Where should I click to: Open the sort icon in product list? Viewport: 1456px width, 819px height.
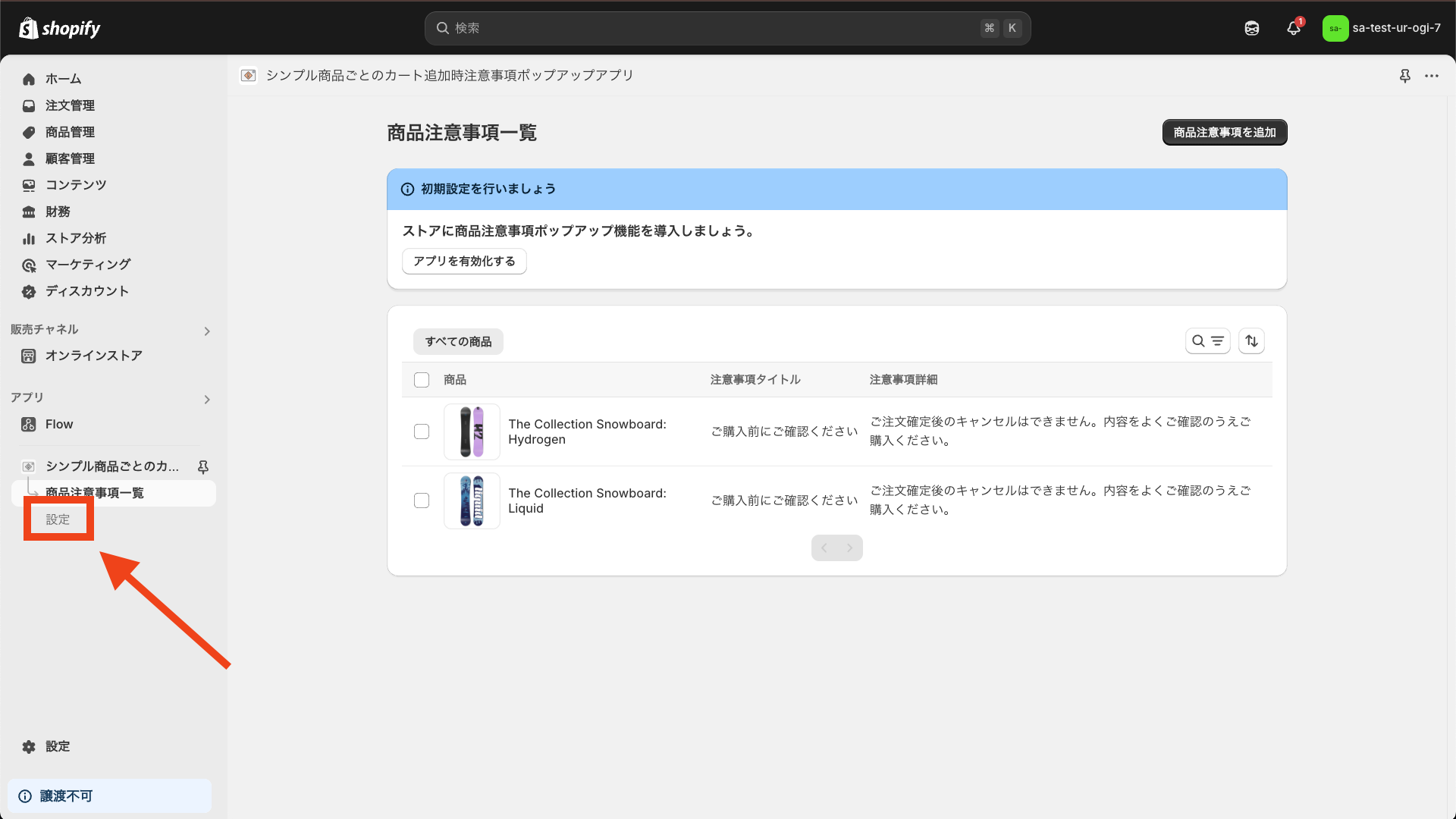pos(1251,340)
